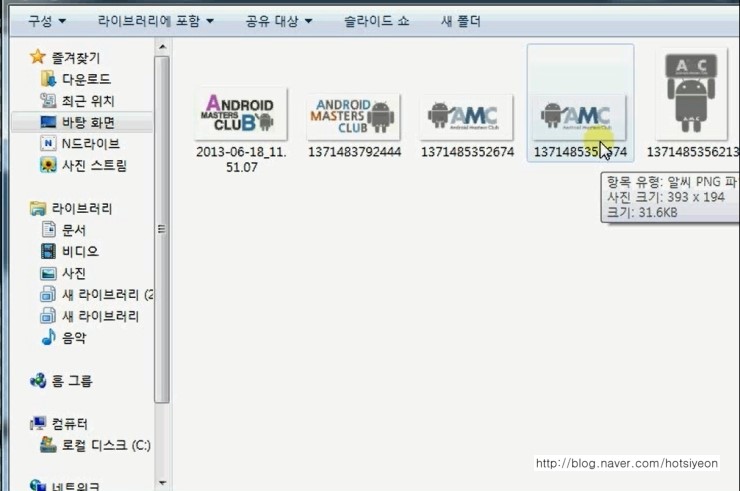Viewport: 740px width, 491px height.
Task: Click the second 새 라이브러리 icon
Action: click(48, 315)
